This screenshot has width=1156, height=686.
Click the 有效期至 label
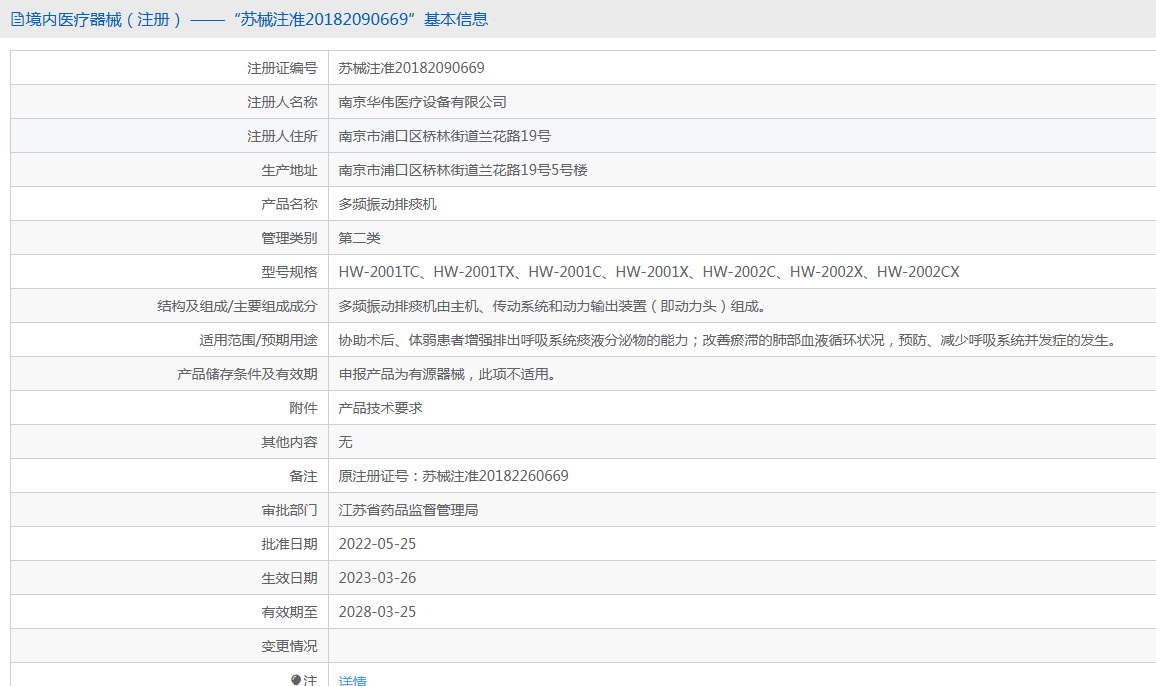[x=289, y=611]
